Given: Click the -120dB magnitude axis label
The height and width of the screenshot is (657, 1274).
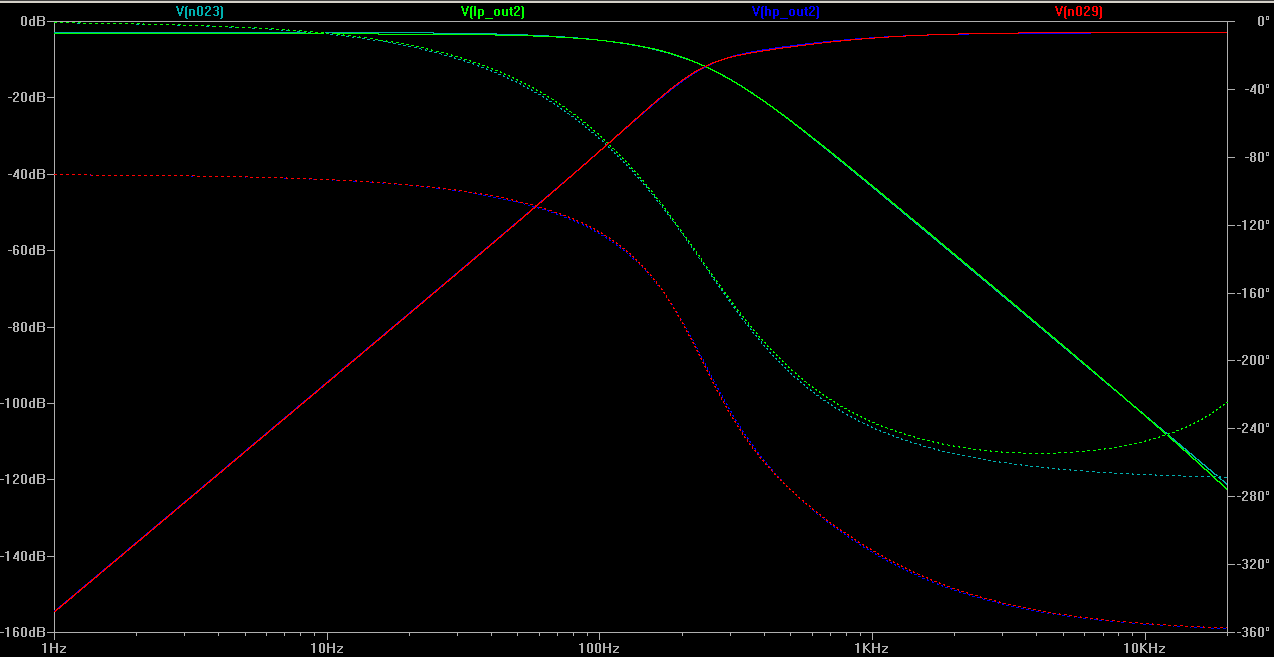Looking at the screenshot, I should click(25, 480).
